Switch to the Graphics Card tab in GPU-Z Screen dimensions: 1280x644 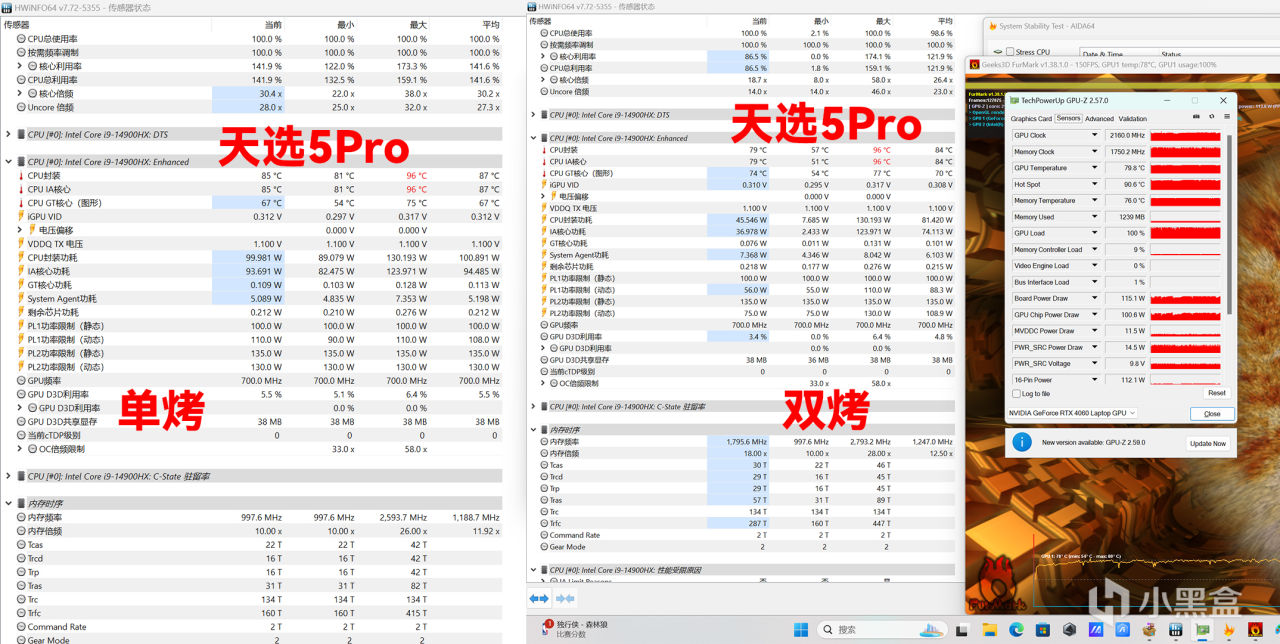[1031, 118]
